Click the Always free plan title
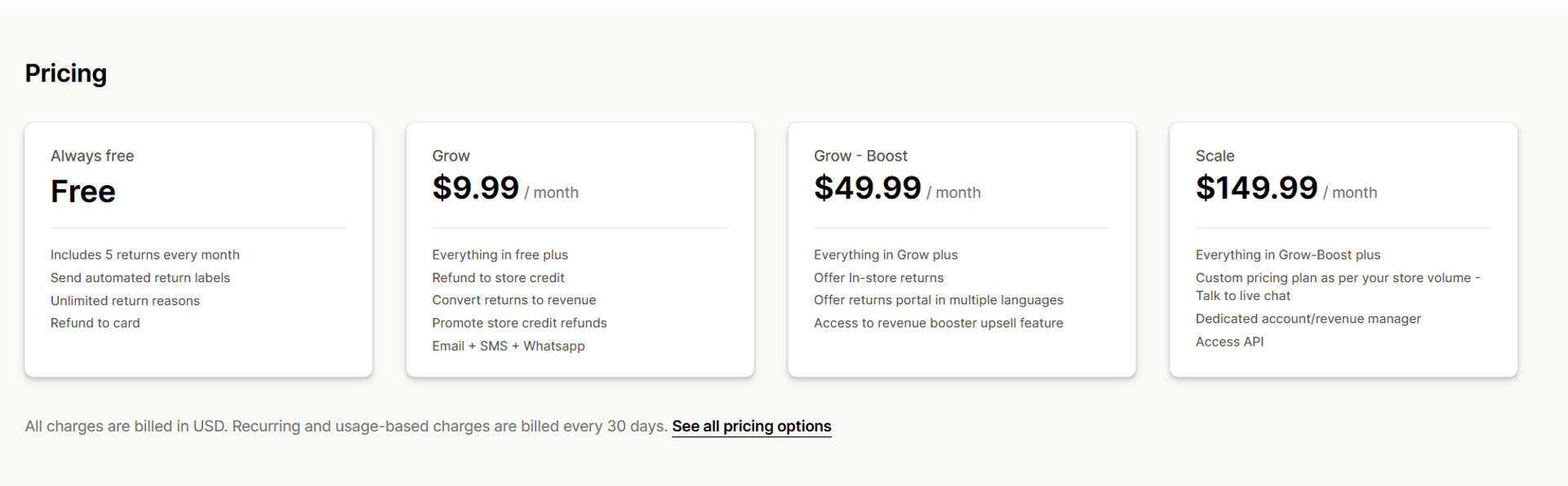Viewport: 1568px width, 486px height. (x=92, y=156)
